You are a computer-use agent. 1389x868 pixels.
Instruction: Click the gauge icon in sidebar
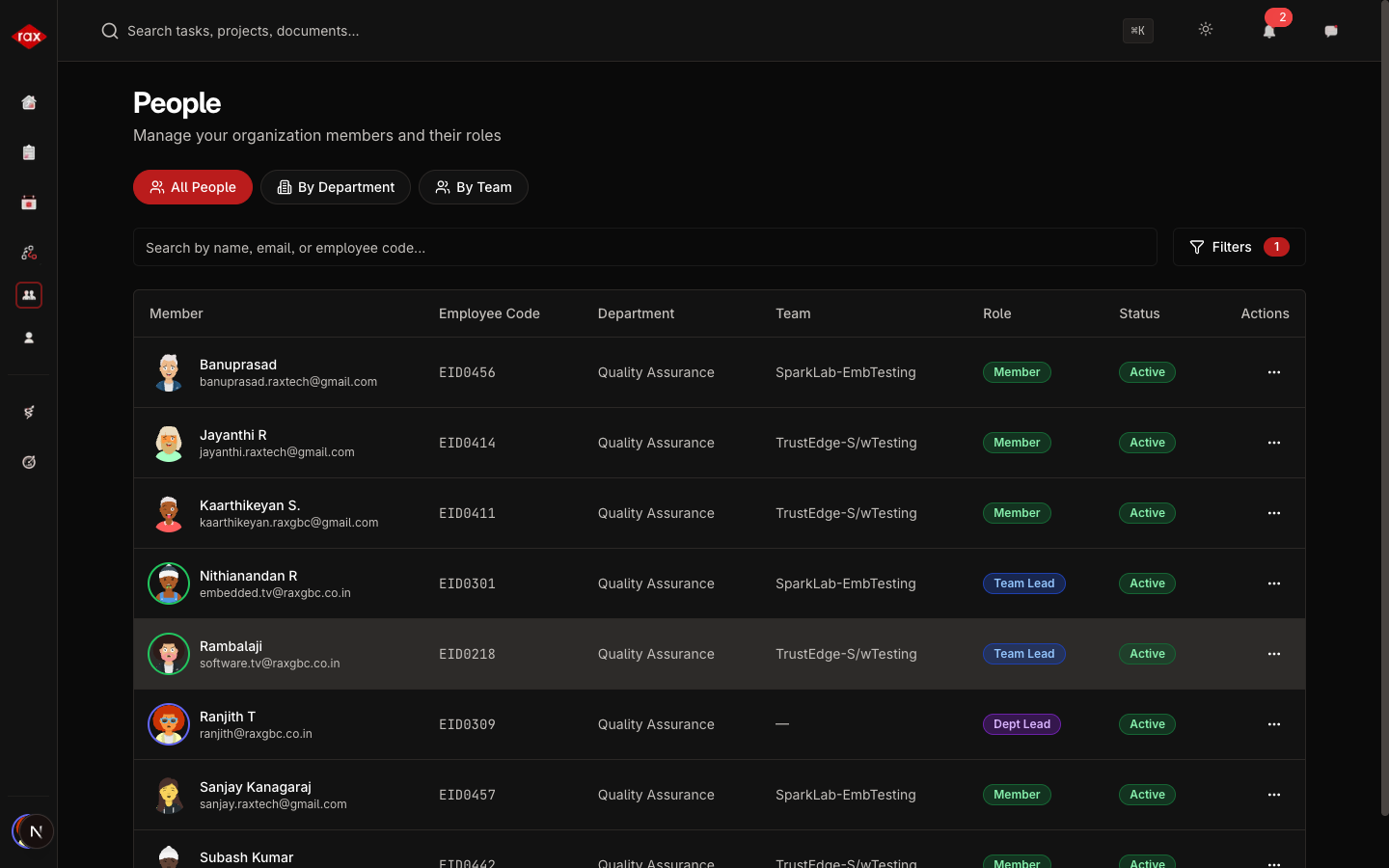pos(29,462)
